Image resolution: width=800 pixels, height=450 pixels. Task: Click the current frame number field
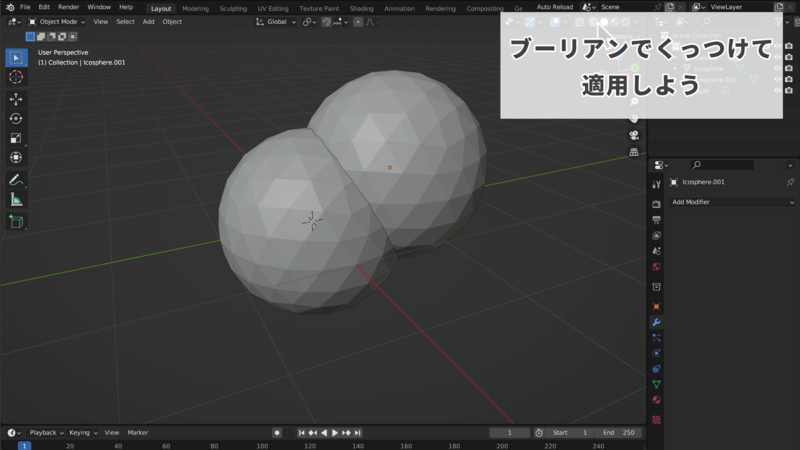(509, 433)
